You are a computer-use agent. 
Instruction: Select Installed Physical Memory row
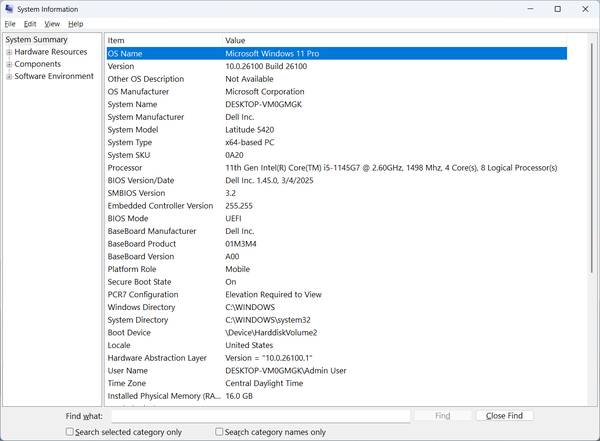[x=337, y=396]
